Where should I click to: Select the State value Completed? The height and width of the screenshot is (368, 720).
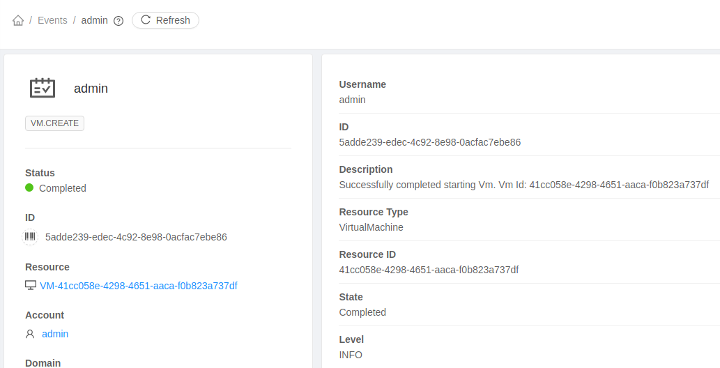tap(362, 312)
